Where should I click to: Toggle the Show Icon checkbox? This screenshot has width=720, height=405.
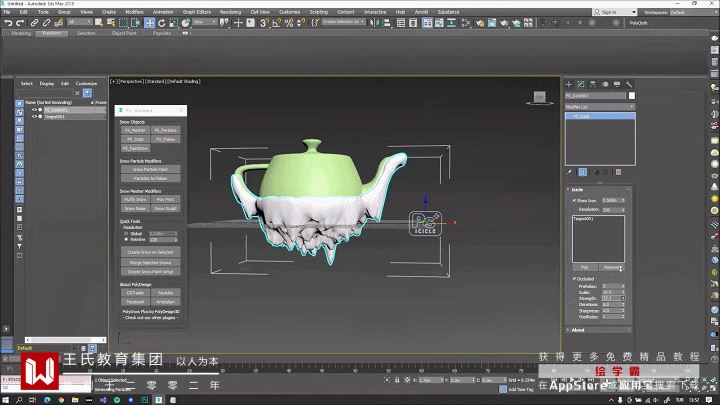coord(574,201)
